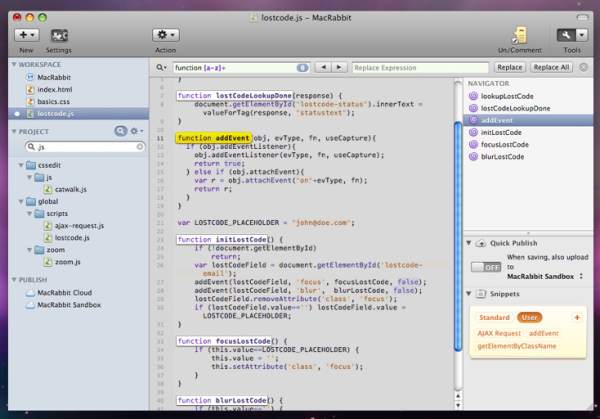Jump to initLostCode in Navigator
Screen dimensions: 600x419
tap(501, 132)
